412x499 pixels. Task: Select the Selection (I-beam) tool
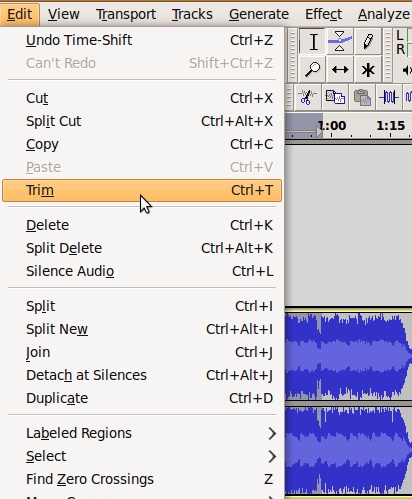tap(312, 42)
